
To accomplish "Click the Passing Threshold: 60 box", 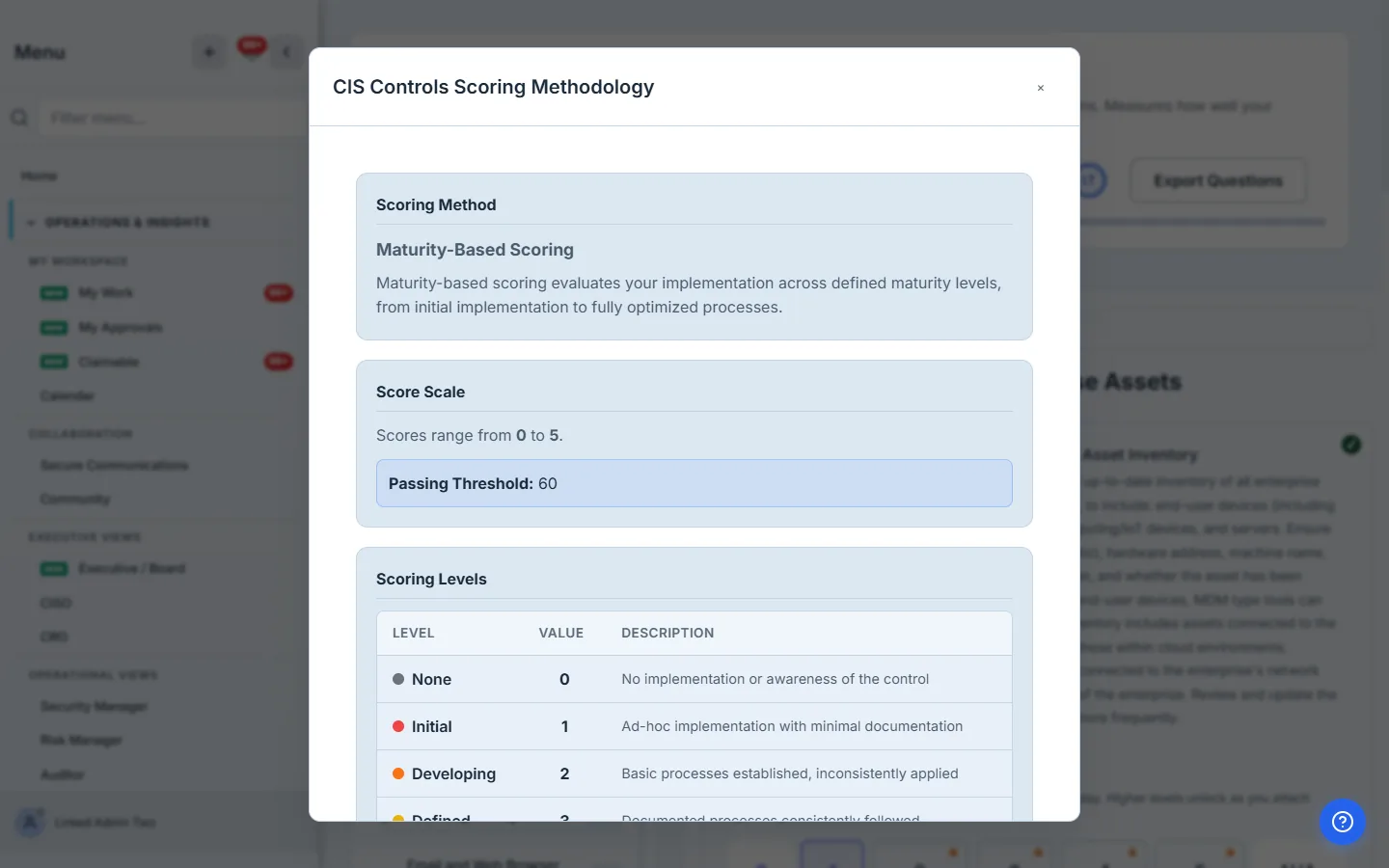I will click(694, 483).
